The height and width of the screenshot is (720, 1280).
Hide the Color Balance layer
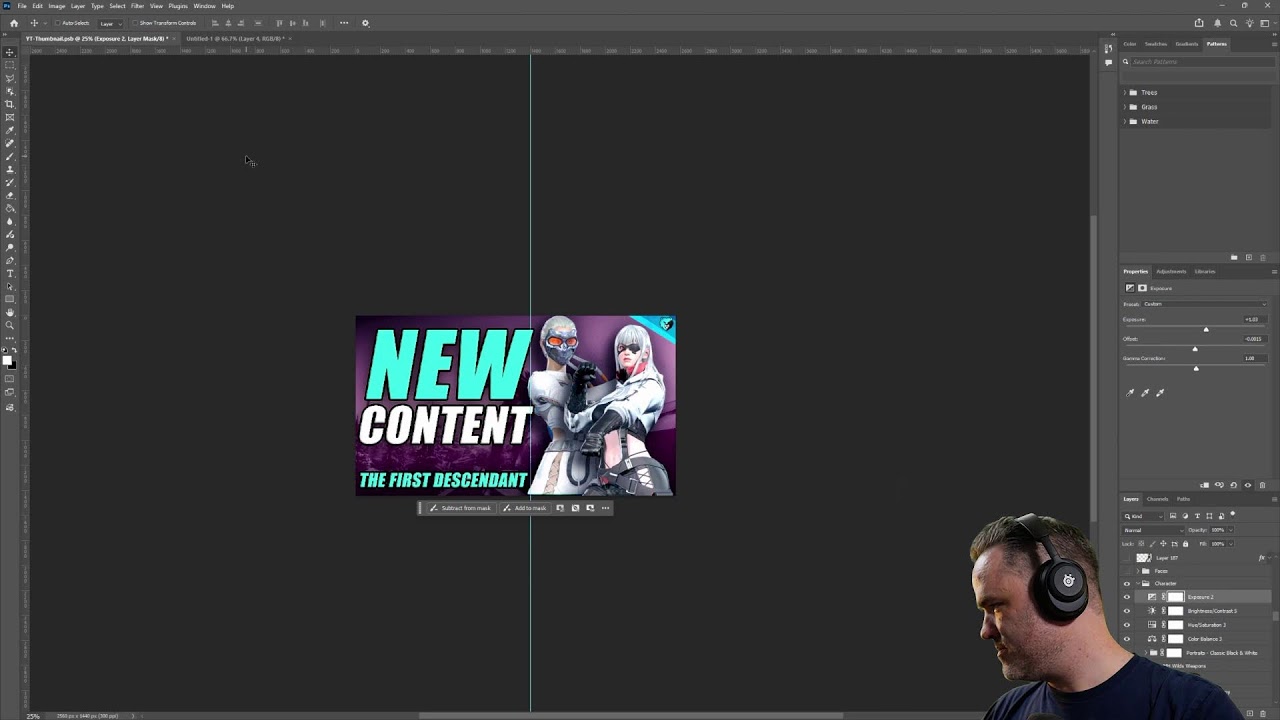point(1127,639)
